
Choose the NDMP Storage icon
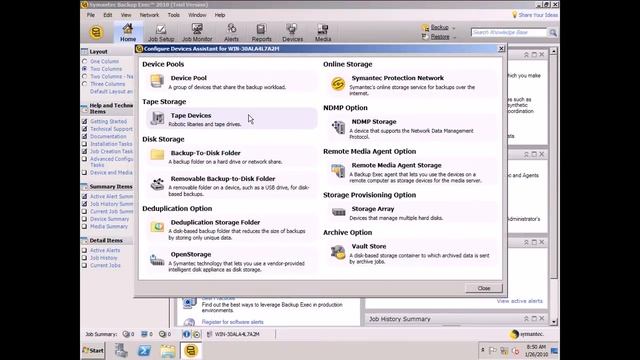point(338,127)
